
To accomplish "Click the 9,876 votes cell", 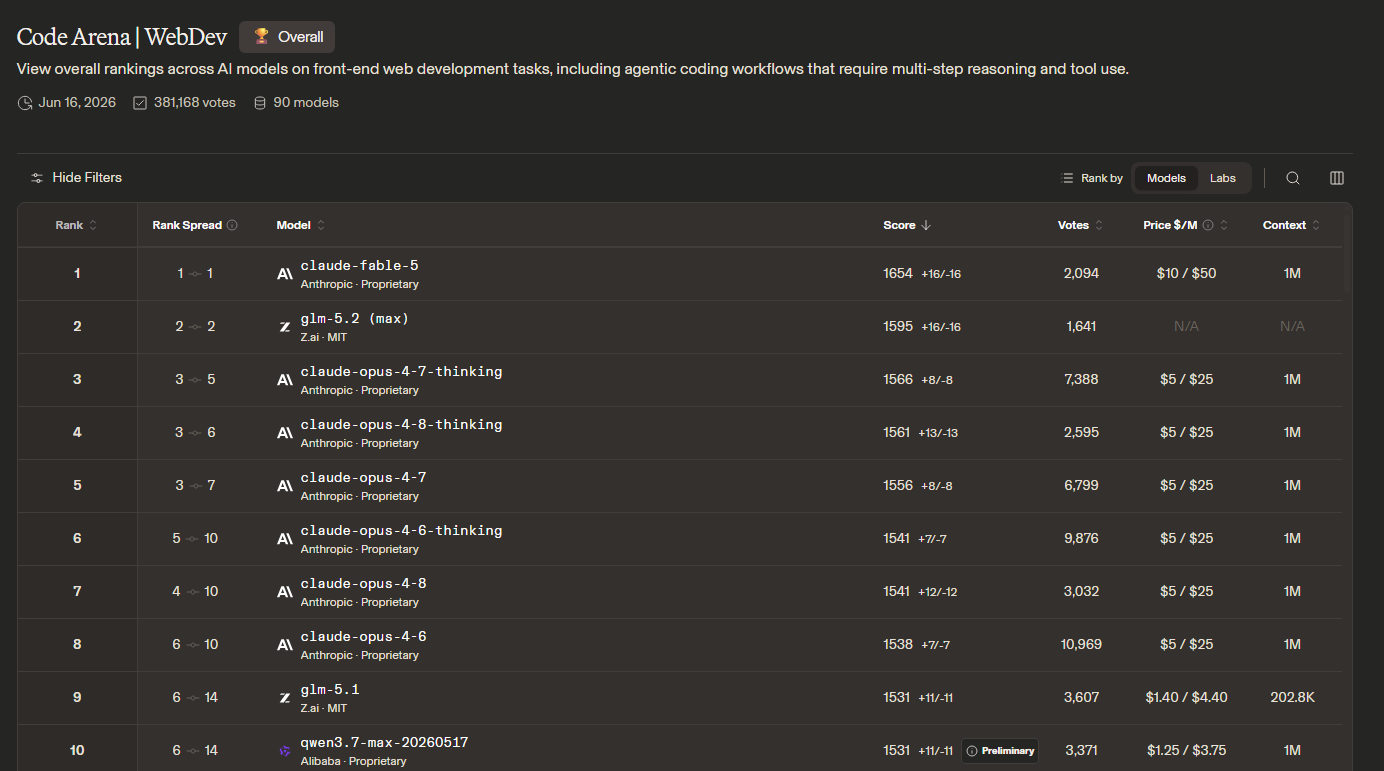I will coord(1081,539).
